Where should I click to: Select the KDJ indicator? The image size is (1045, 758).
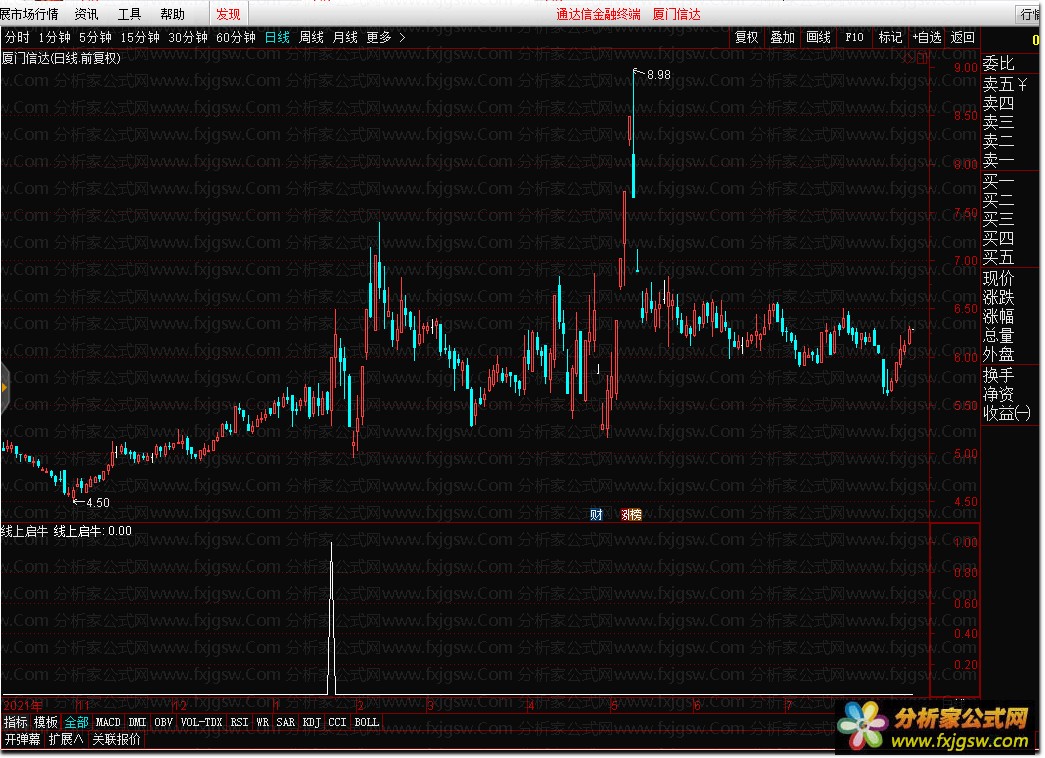(x=311, y=722)
